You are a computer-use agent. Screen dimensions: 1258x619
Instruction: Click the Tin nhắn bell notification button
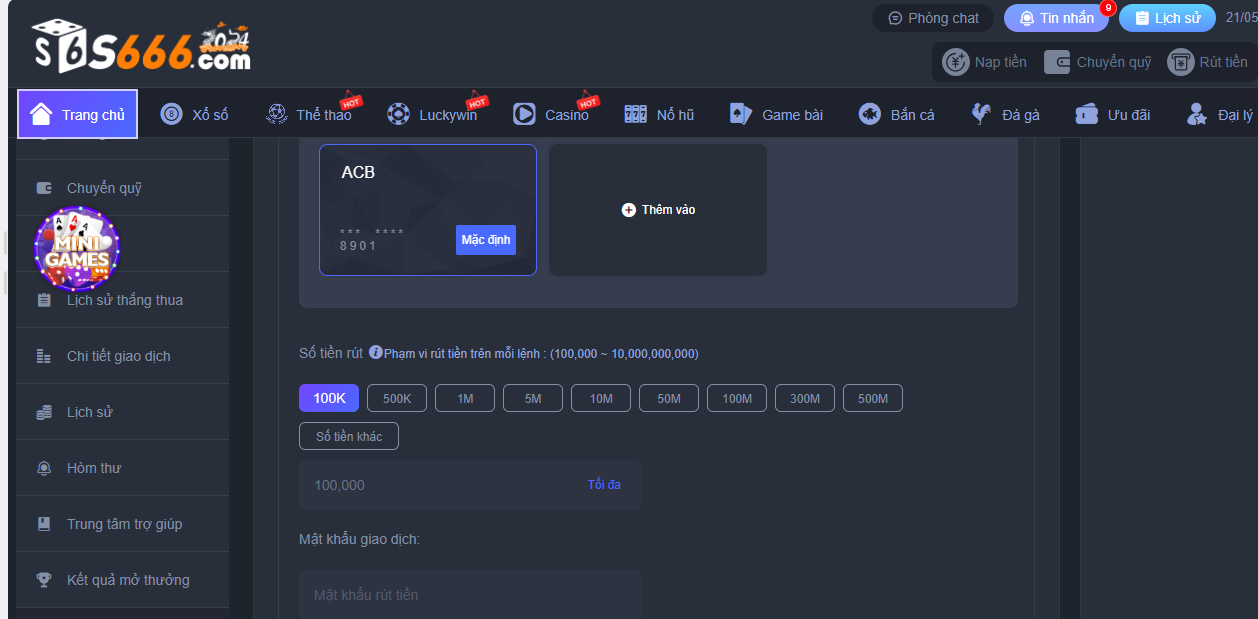point(1056,18)
